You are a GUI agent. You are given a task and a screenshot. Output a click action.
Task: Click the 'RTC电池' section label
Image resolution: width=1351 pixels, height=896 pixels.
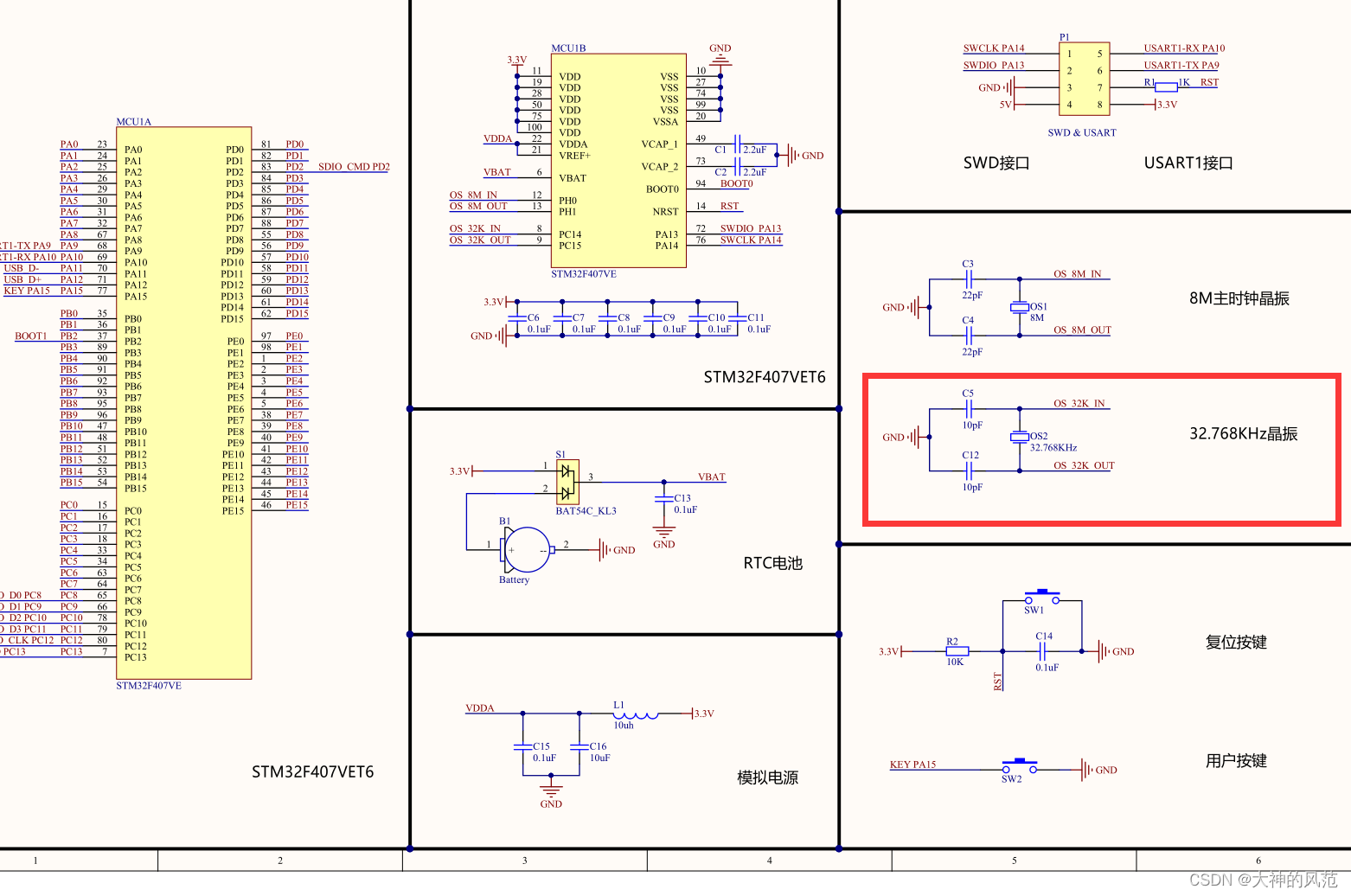[x=773, y=563]
